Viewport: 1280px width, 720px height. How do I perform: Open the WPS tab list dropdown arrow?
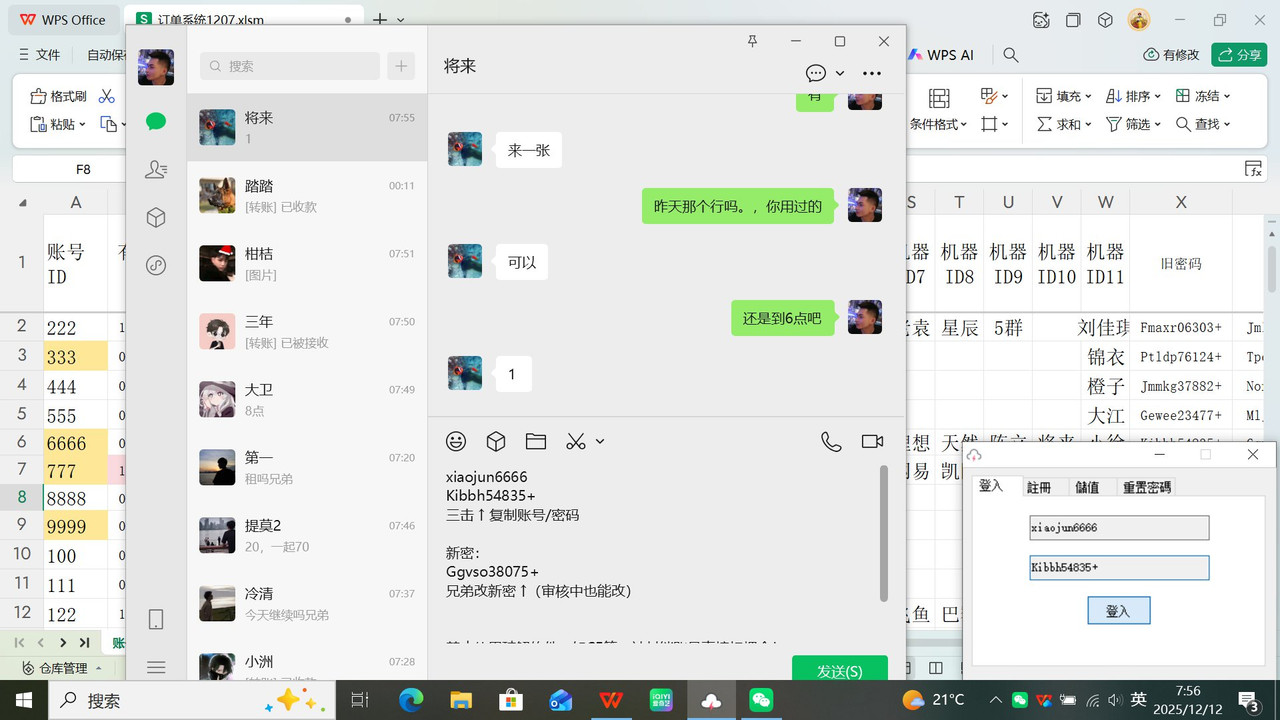(x=401, y=20)
